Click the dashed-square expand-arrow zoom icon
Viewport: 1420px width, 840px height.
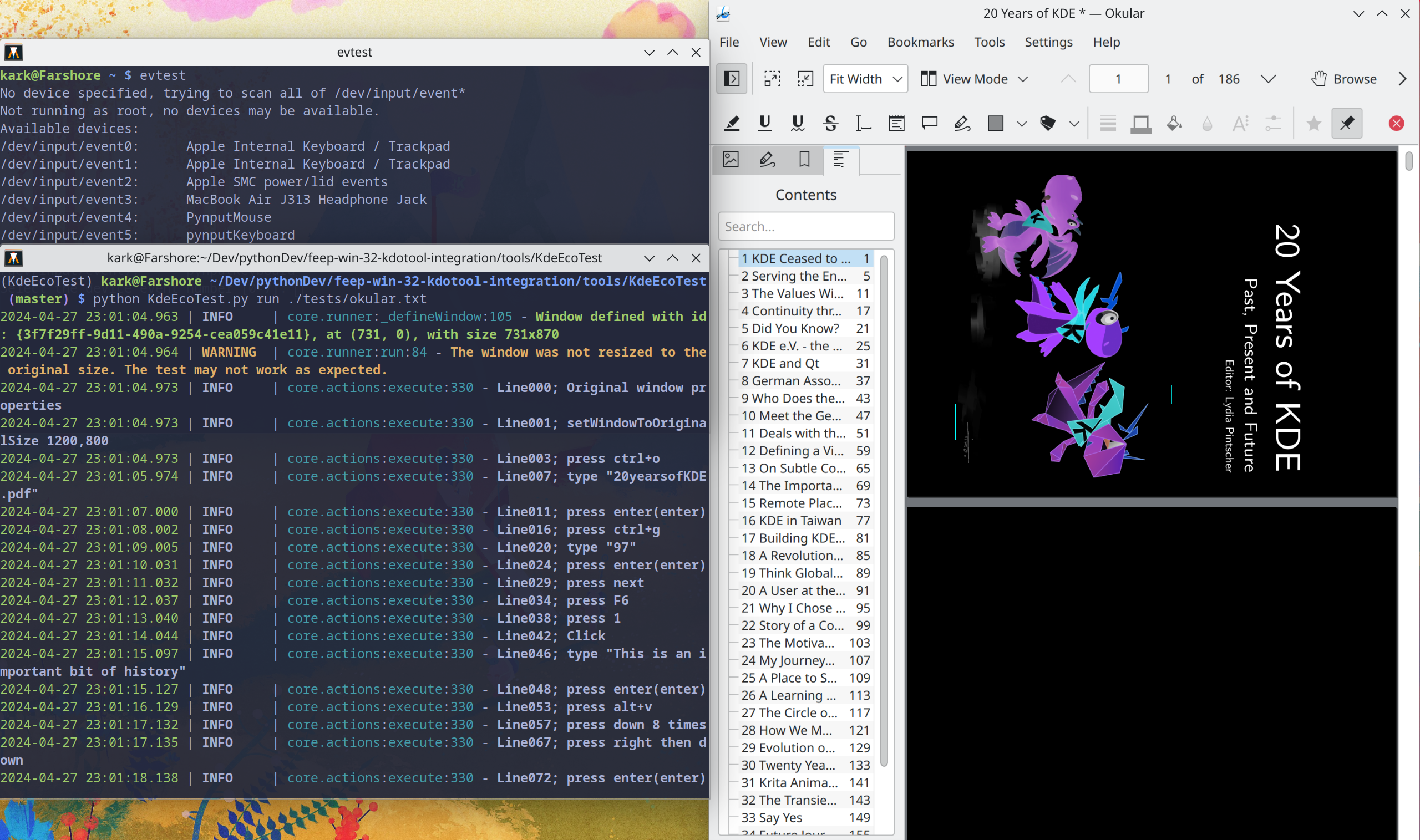tap(772, 79)
